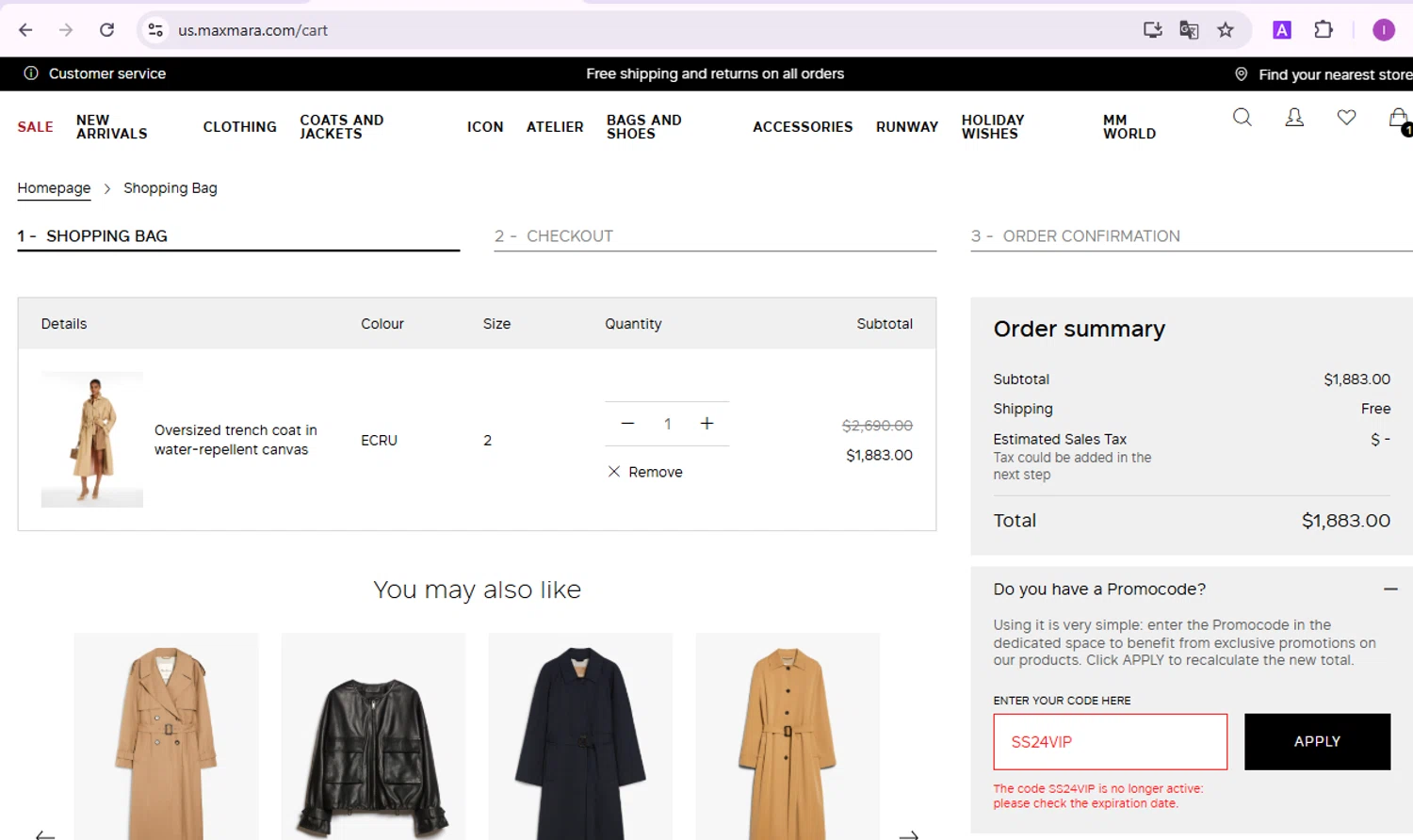Click the store locator pin icon

pyautogui.click(x=1242, y=73)
